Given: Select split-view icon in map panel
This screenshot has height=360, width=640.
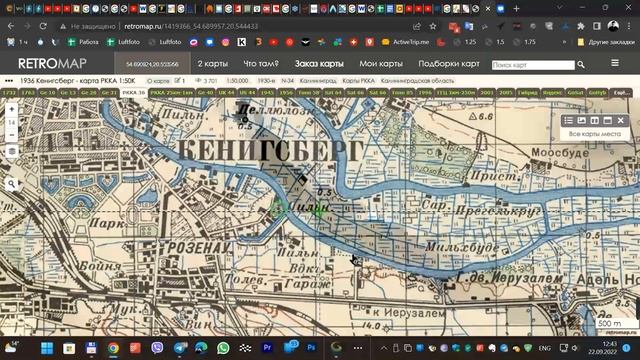Looking at the screenshot, I should (x=595, y=120).
